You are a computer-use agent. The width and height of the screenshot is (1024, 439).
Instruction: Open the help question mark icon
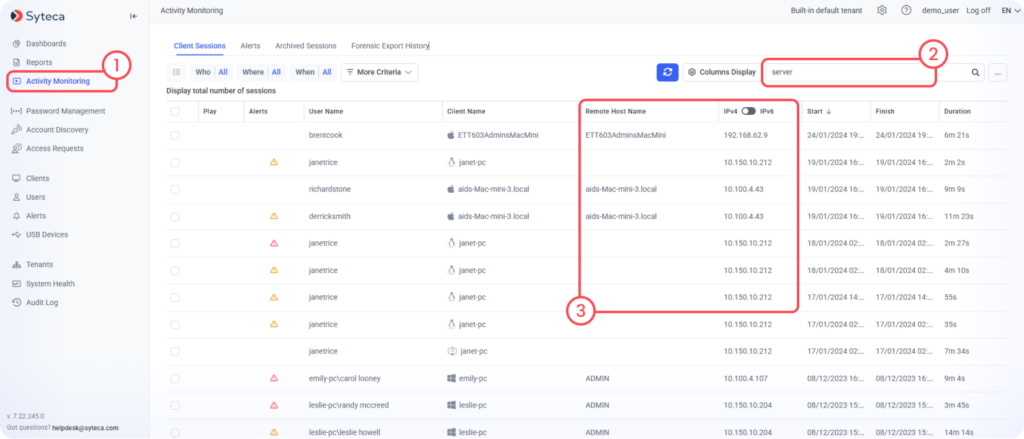(906, 10)
